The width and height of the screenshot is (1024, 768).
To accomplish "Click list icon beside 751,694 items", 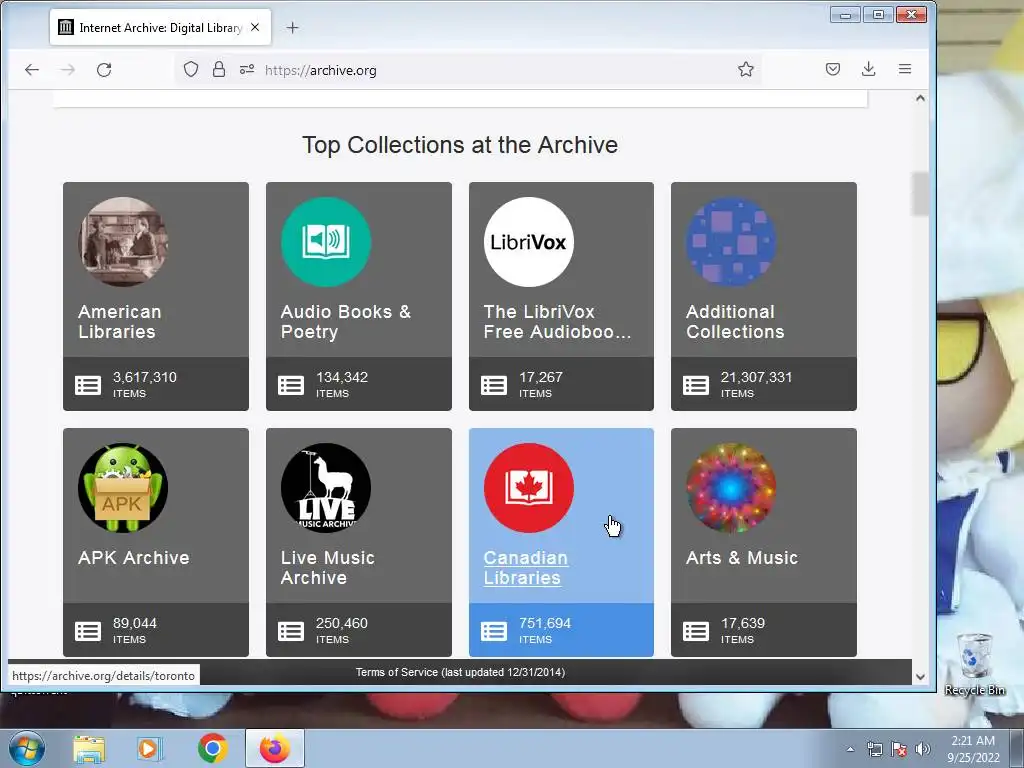I will click(x=494, y=632).
